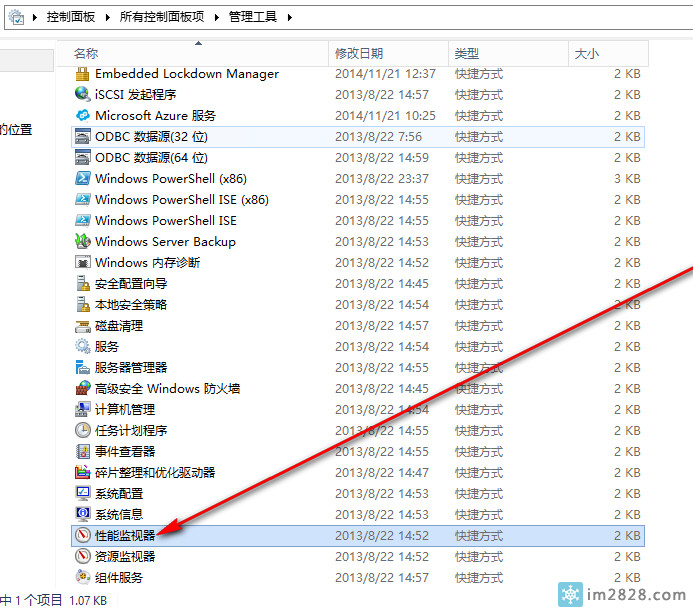Select the 服务器管理器 name text
Image resolution: width=693 pixels, height=612 pixels.
pyautogui.click(x=131, y=368)
